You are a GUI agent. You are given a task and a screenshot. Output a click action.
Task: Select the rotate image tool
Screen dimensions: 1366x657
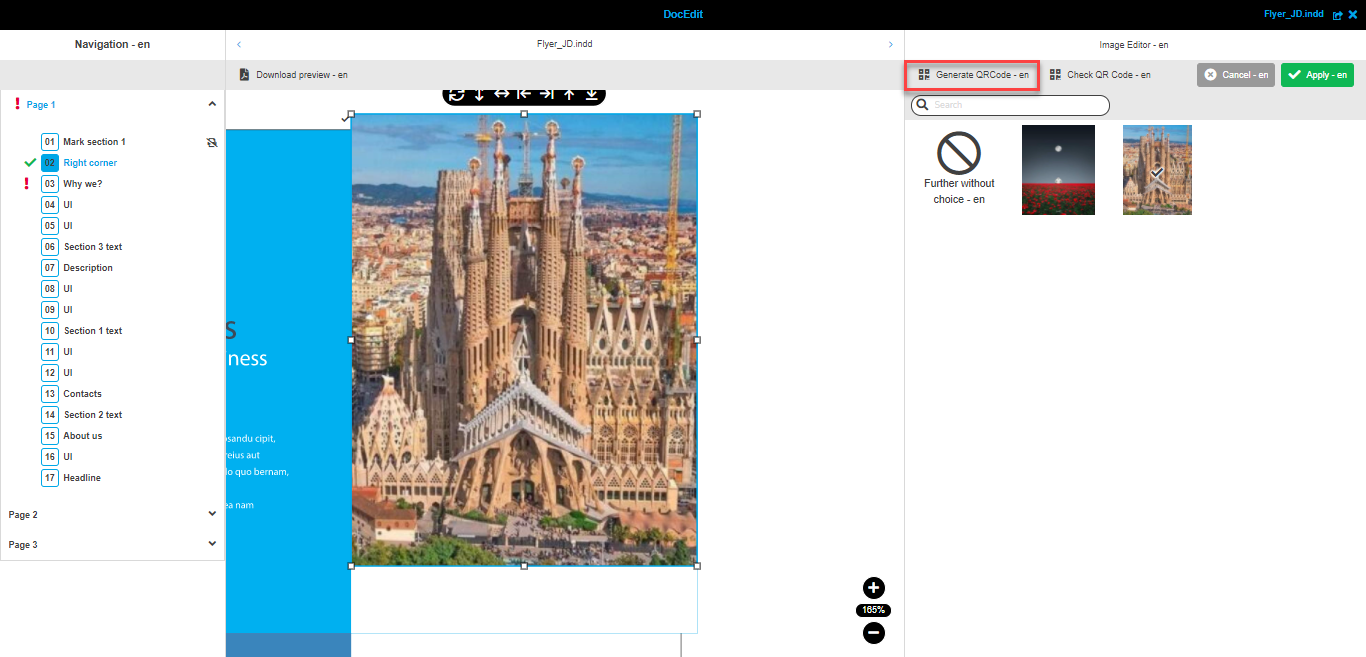click(x=457, y=95)
